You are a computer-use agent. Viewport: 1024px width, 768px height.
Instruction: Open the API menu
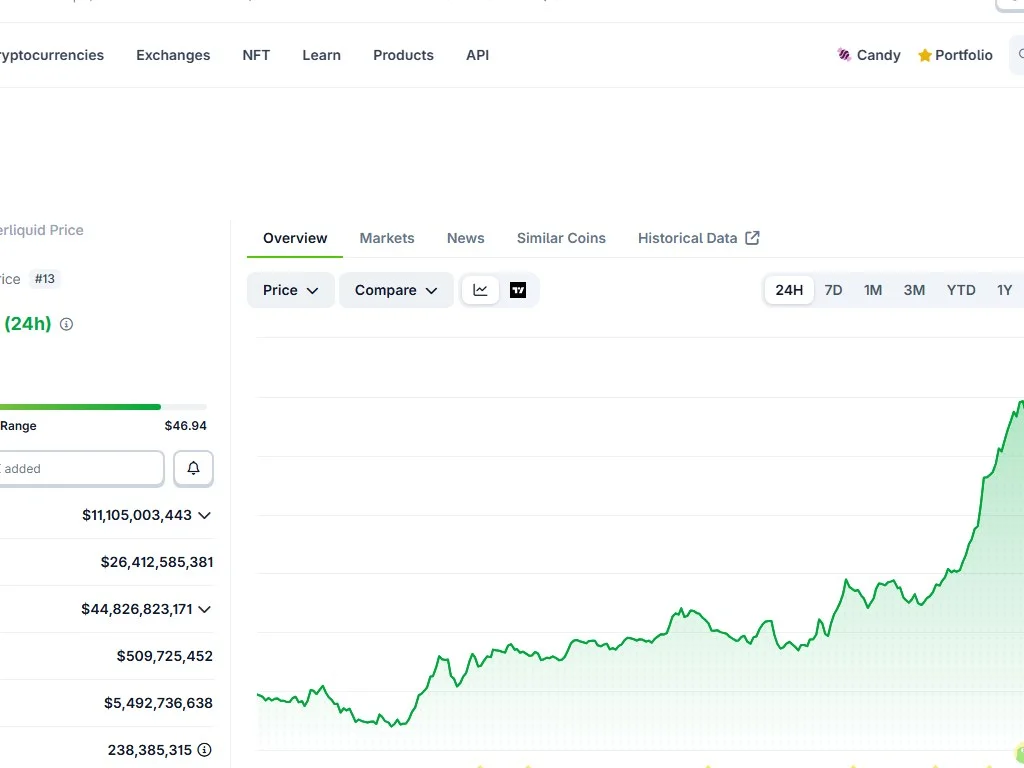[x=477, y=56]
